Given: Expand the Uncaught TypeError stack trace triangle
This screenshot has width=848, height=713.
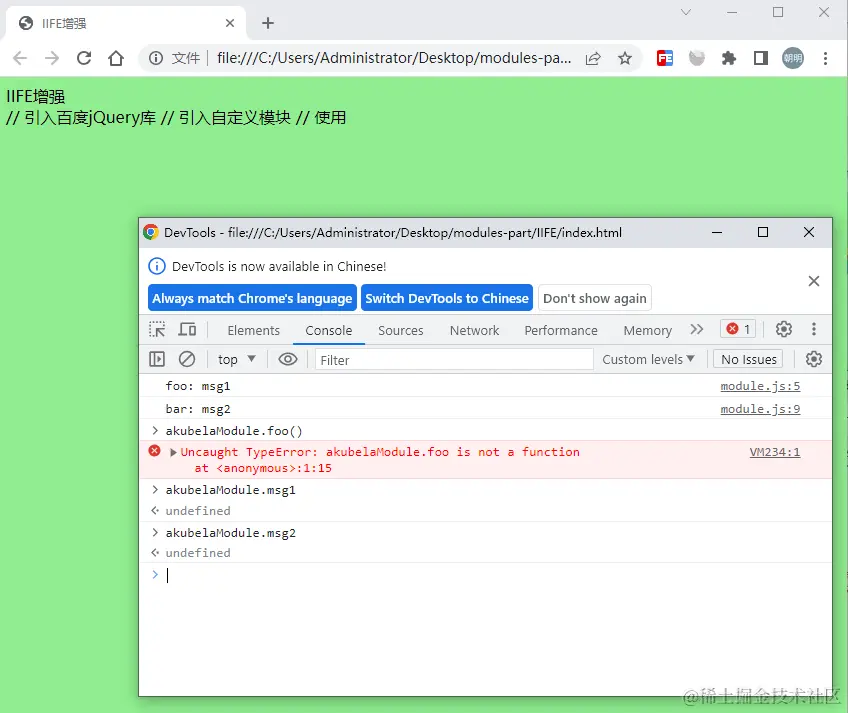Looking at the screenshot, I should 173,452.
